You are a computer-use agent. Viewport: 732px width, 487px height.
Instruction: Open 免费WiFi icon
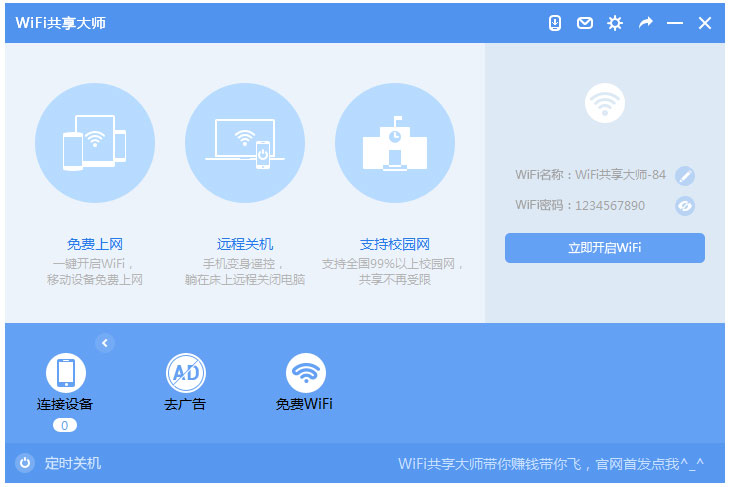click(306, 373)
